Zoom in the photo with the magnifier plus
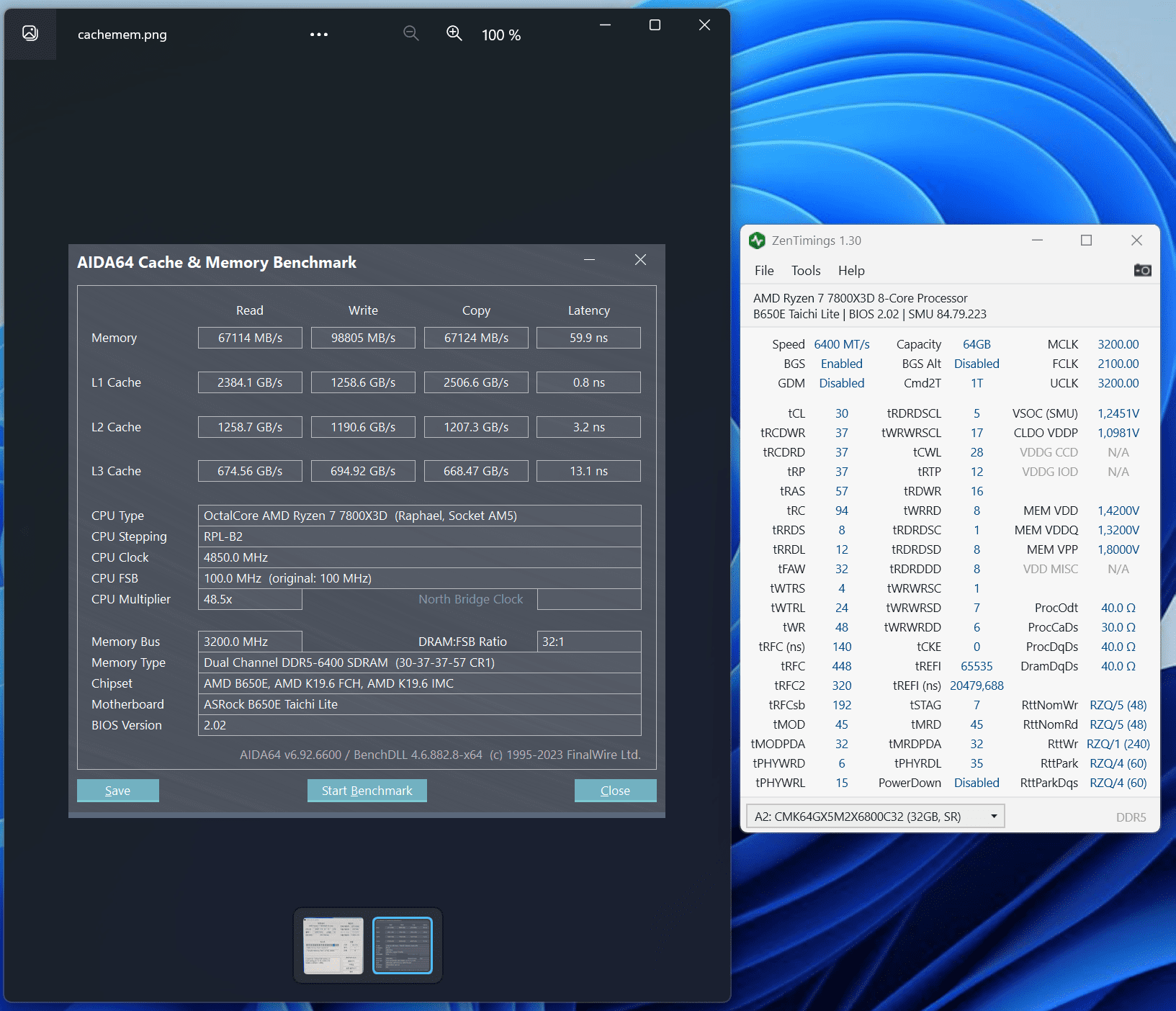Screen dimensions: 1176x1011 [x=454, y=33]
